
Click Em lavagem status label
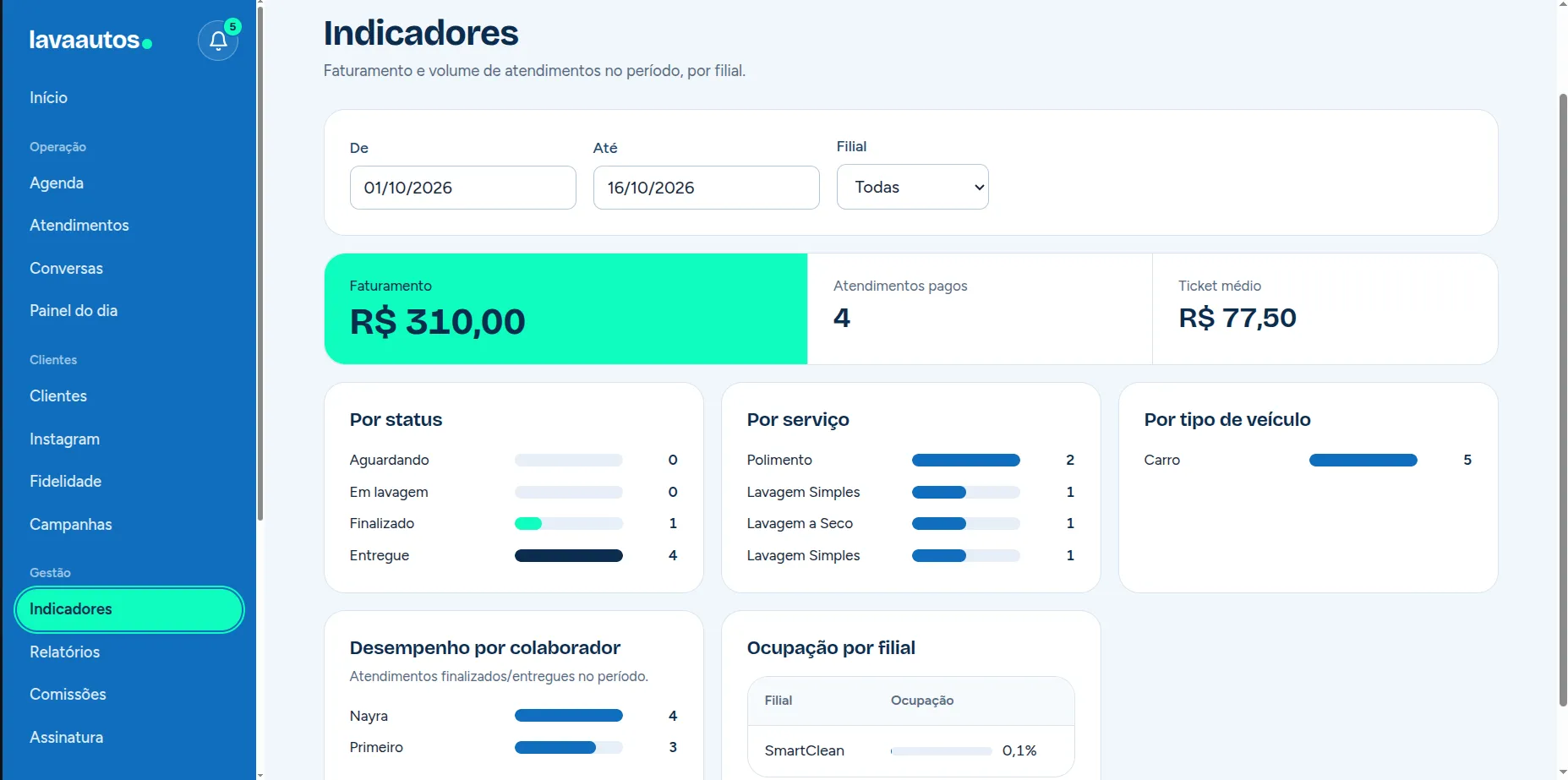pyautogui.click(x=389, y=493)
